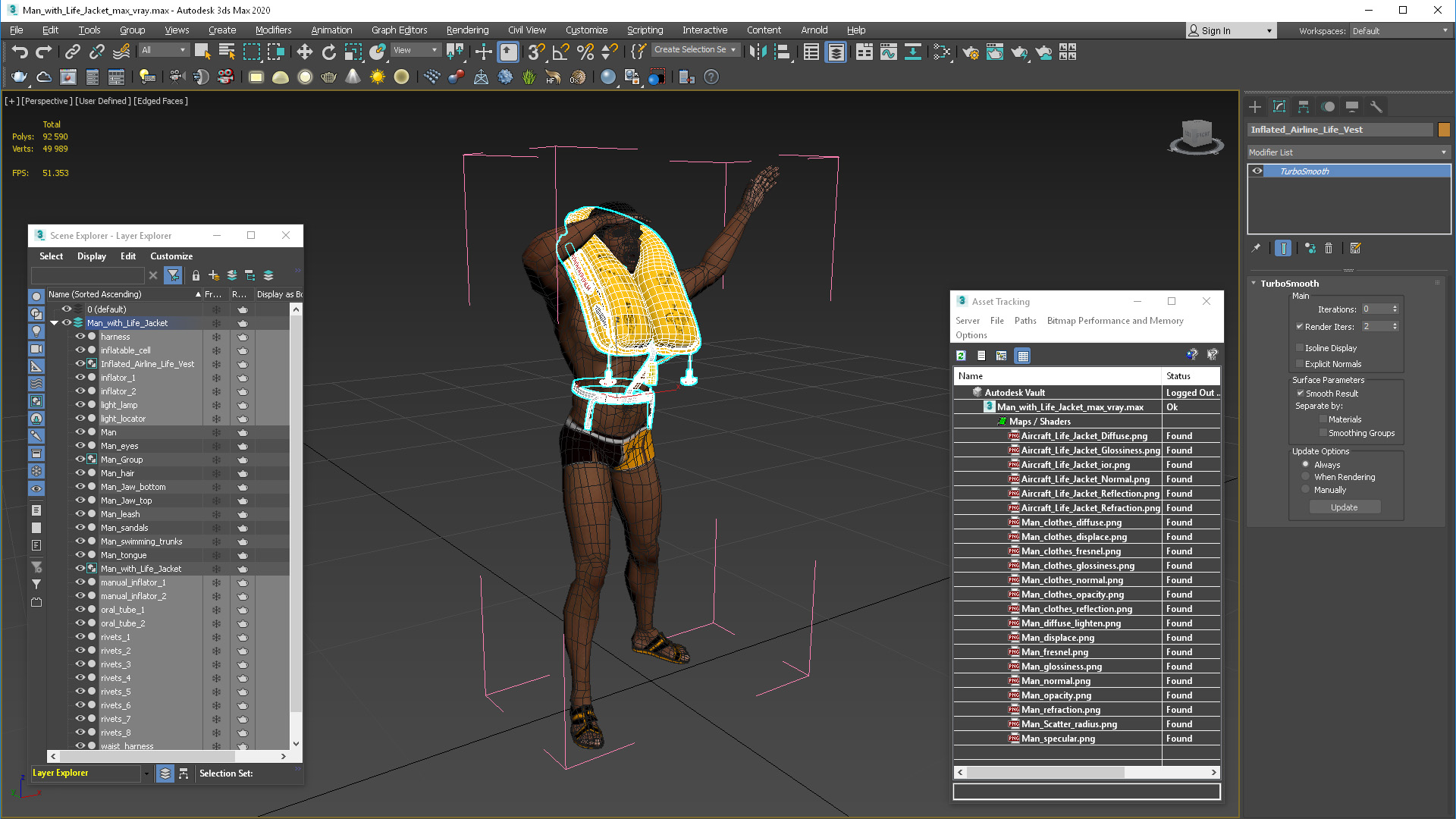Open the Curve Editor icon
Screen dimensions: 1456x819
coord(888,52)
